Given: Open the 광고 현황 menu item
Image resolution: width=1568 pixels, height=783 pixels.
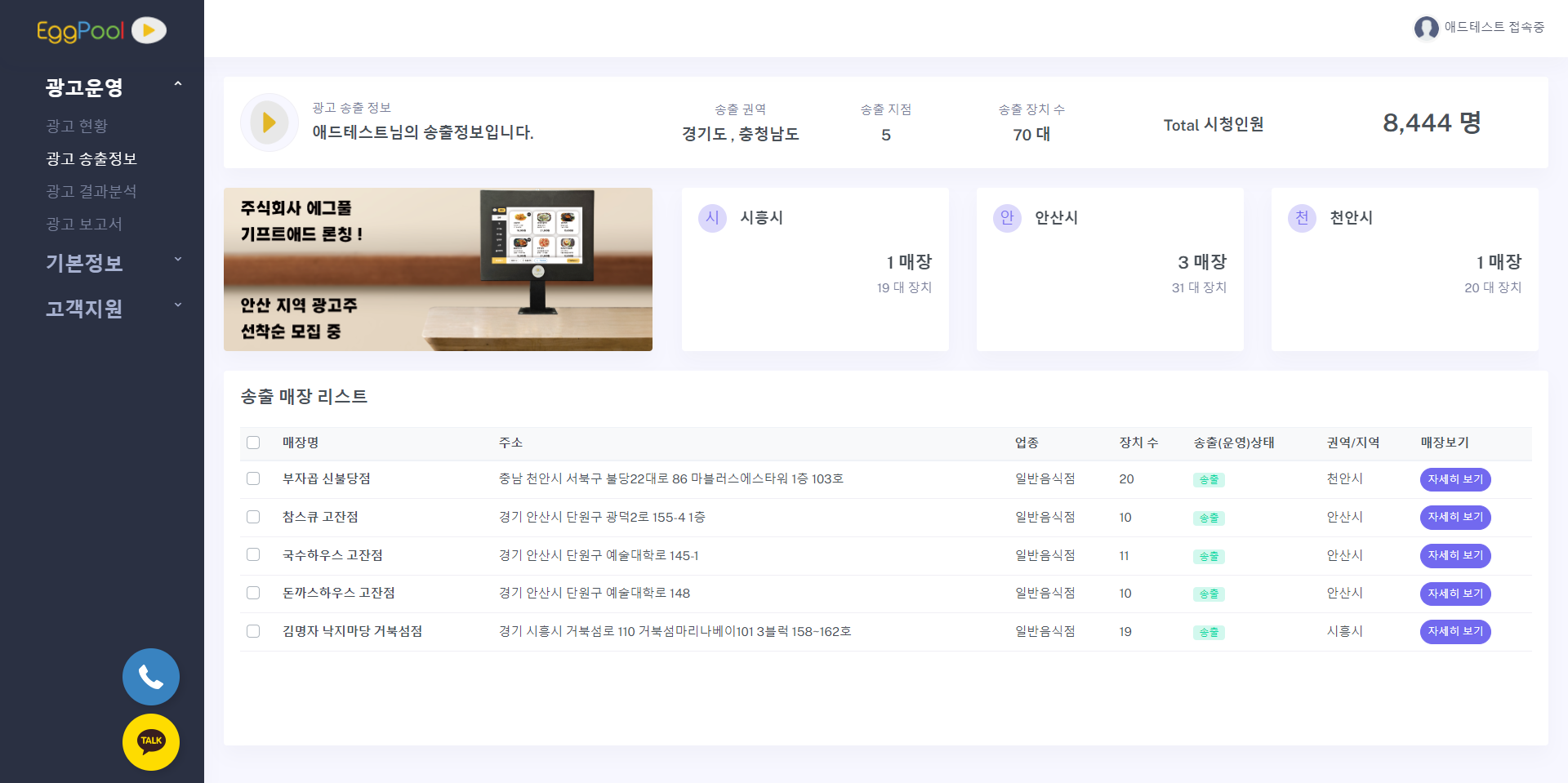Looking at the screenshot, I should [77, 126].
